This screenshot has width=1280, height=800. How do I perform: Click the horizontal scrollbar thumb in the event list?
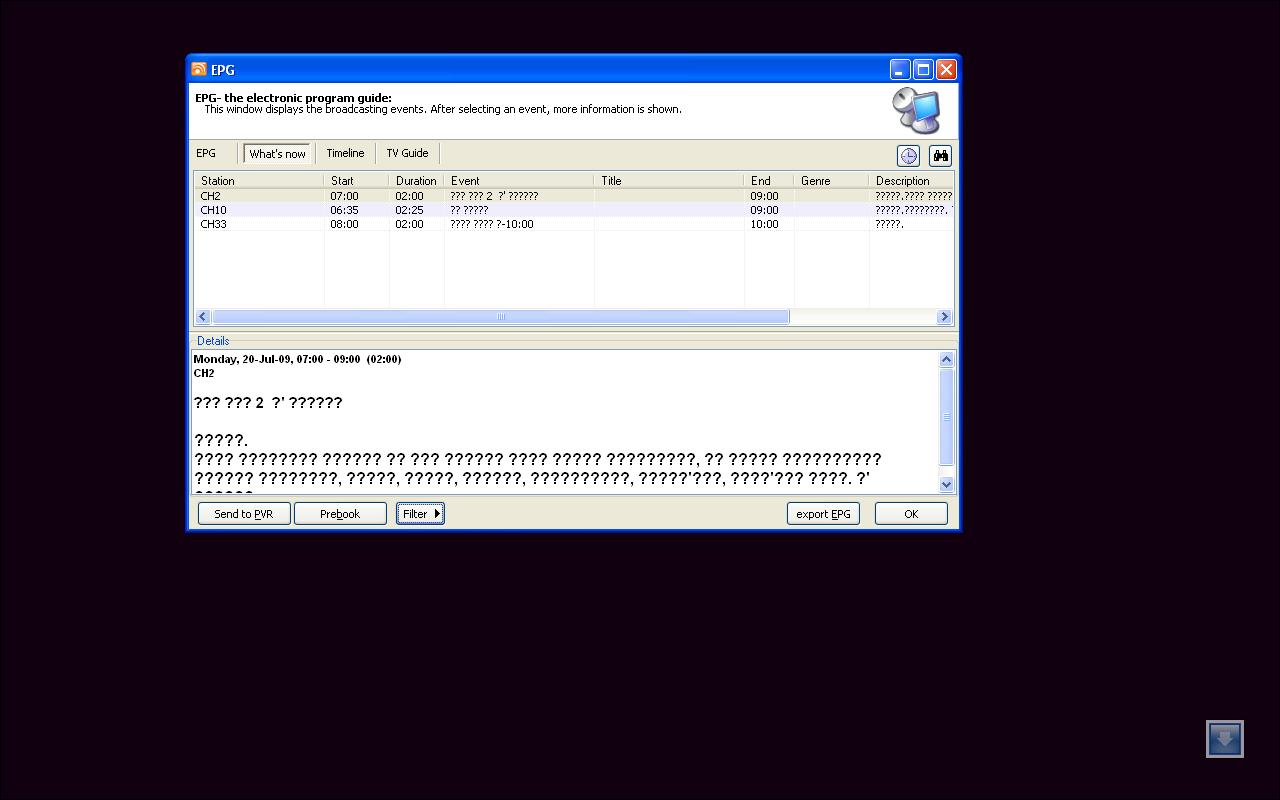coord(500,317)
